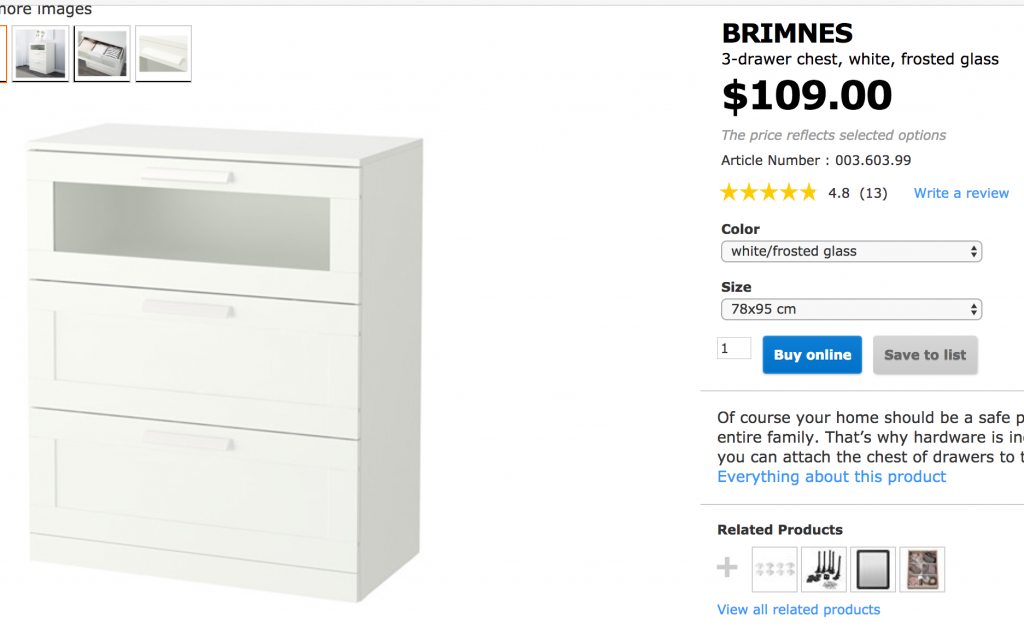Screen dimensions: 1024x628
Task: Expand the Size dropdown showing 78x95 cm
Action: [x=851, y=309]
